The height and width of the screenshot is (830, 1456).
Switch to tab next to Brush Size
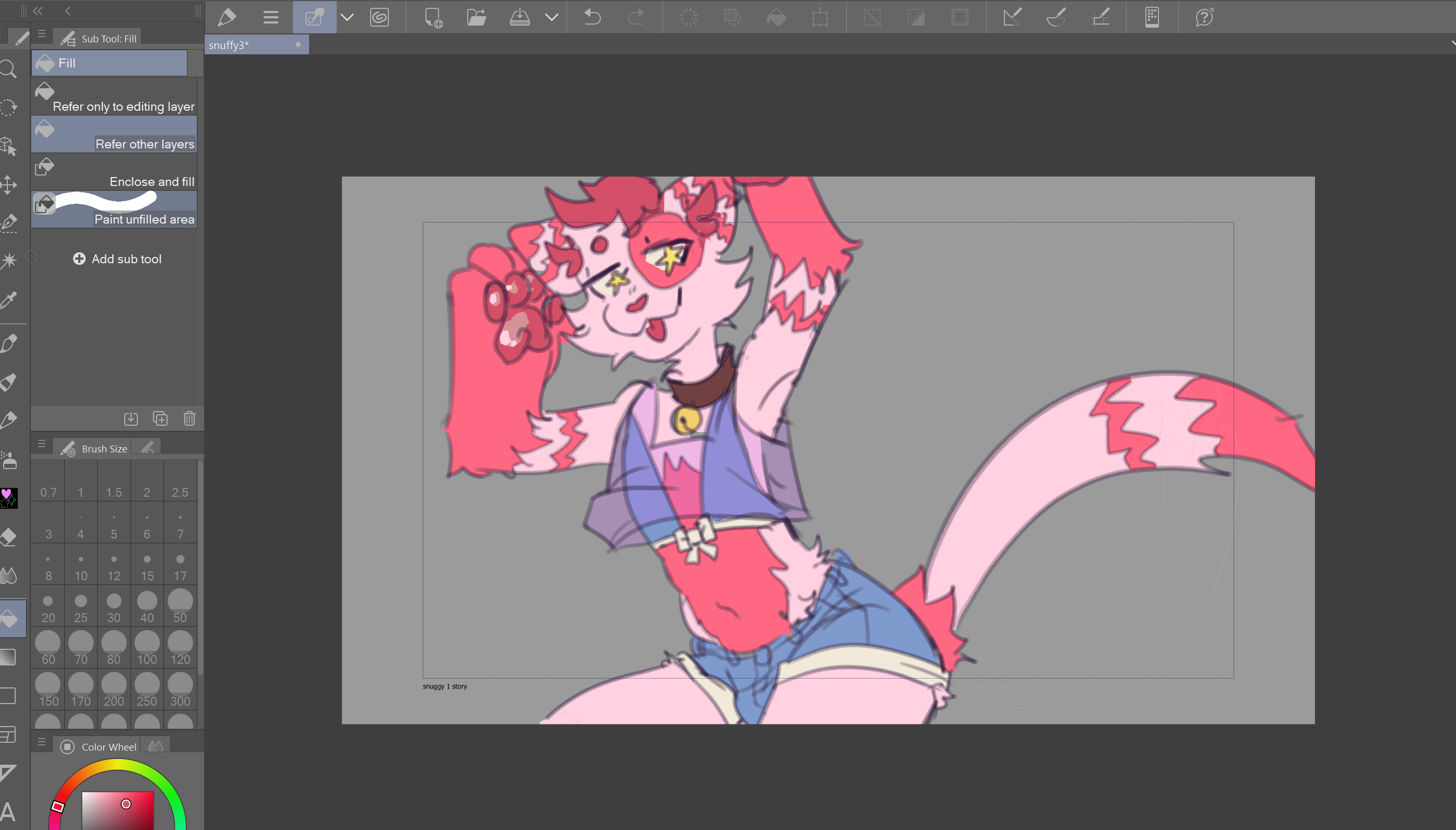(147, 448)
